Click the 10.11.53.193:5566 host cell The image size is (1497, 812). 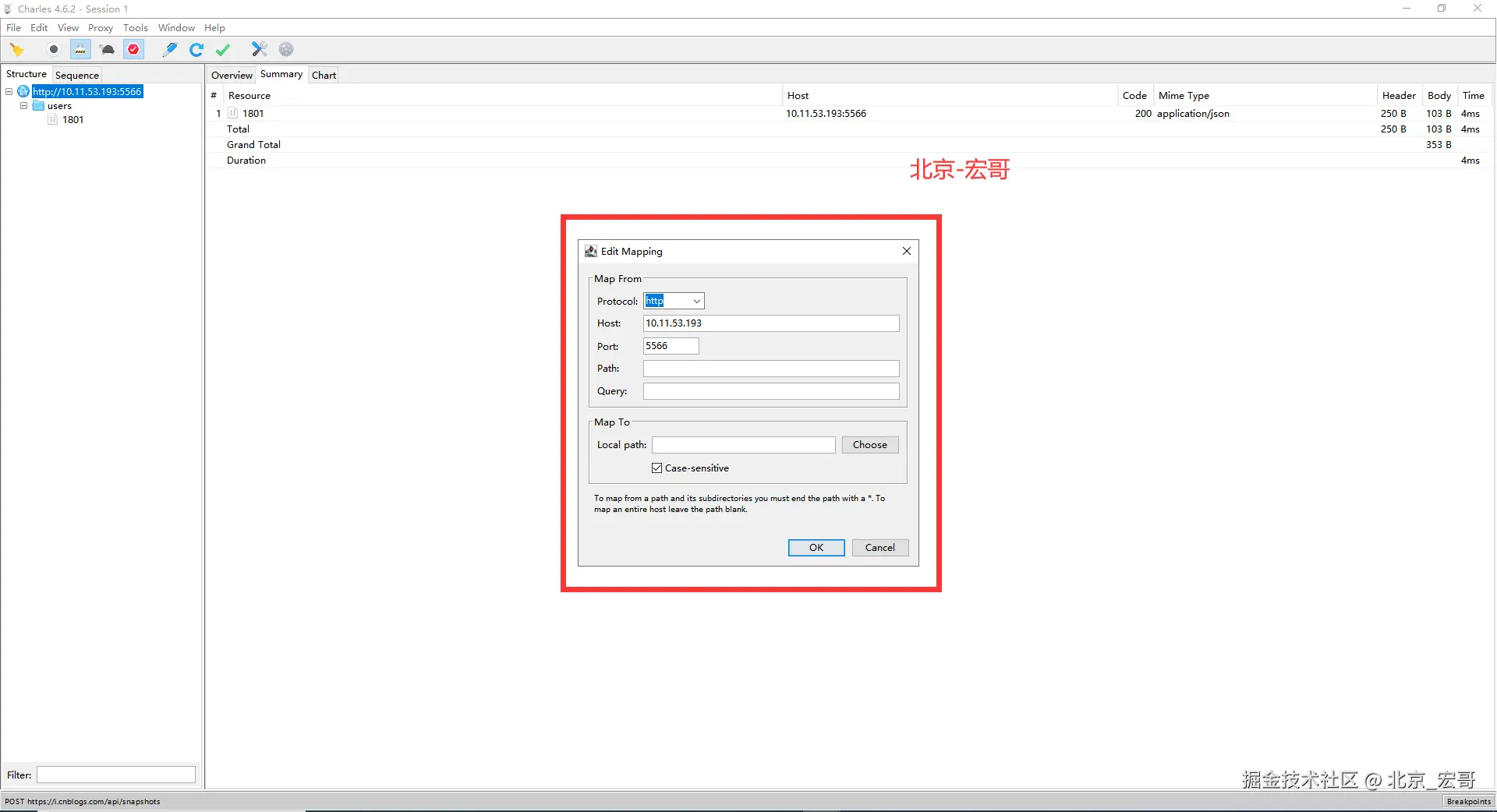click(x=826, y=114)
